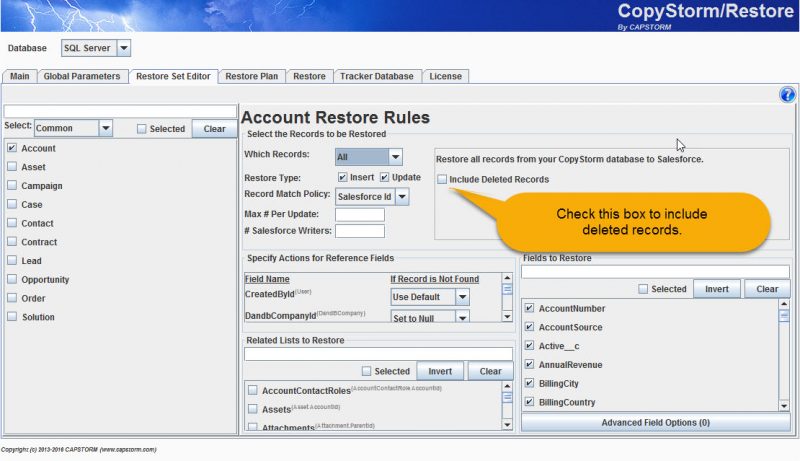800x461 pixels.
Task: Switch to the Main tab
Action: 19,76
